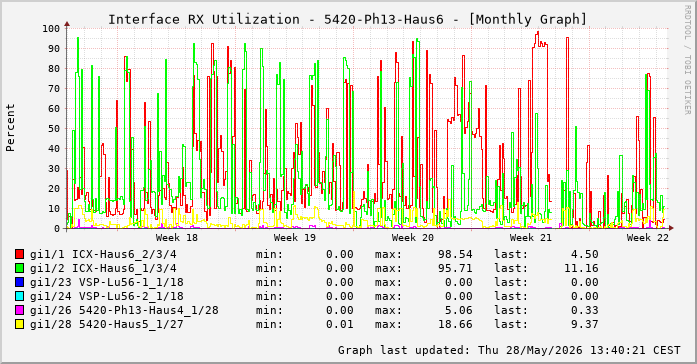Click the last value 0.33
697x364 pixels.
coord(584,310)
